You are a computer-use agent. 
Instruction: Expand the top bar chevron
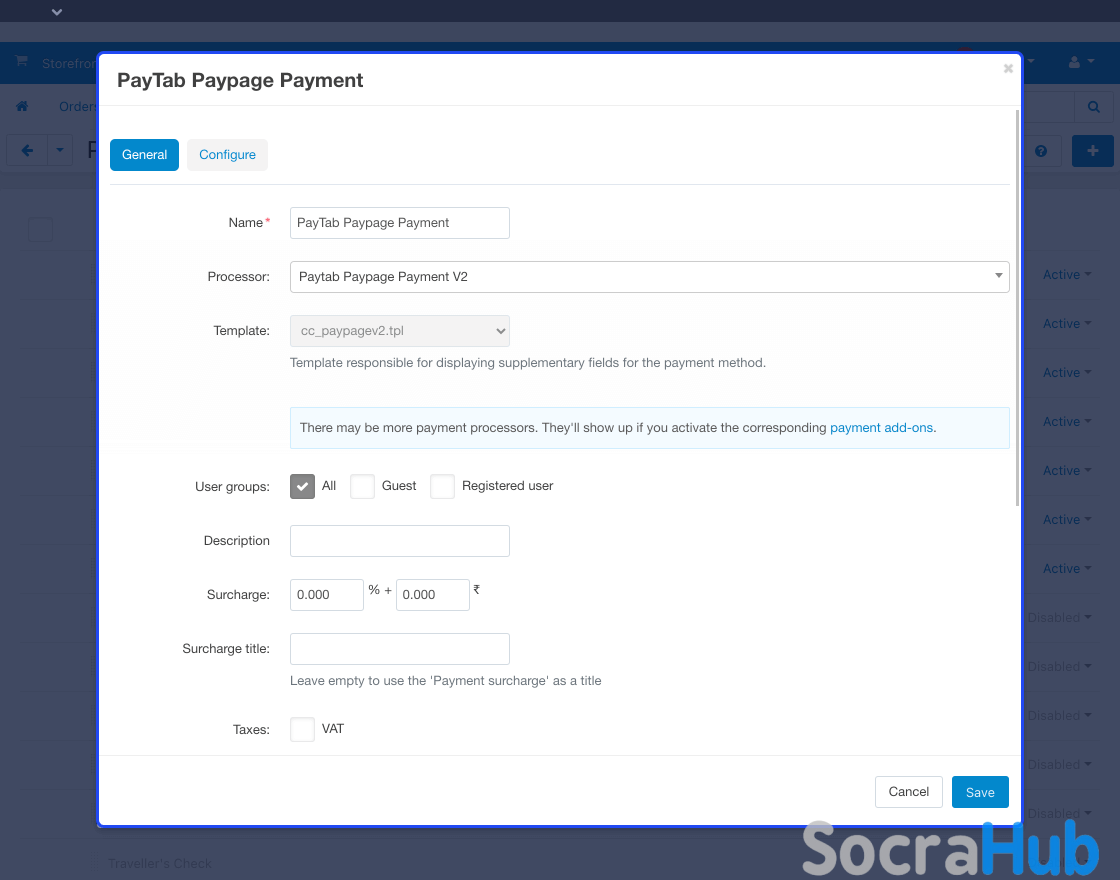57,11
